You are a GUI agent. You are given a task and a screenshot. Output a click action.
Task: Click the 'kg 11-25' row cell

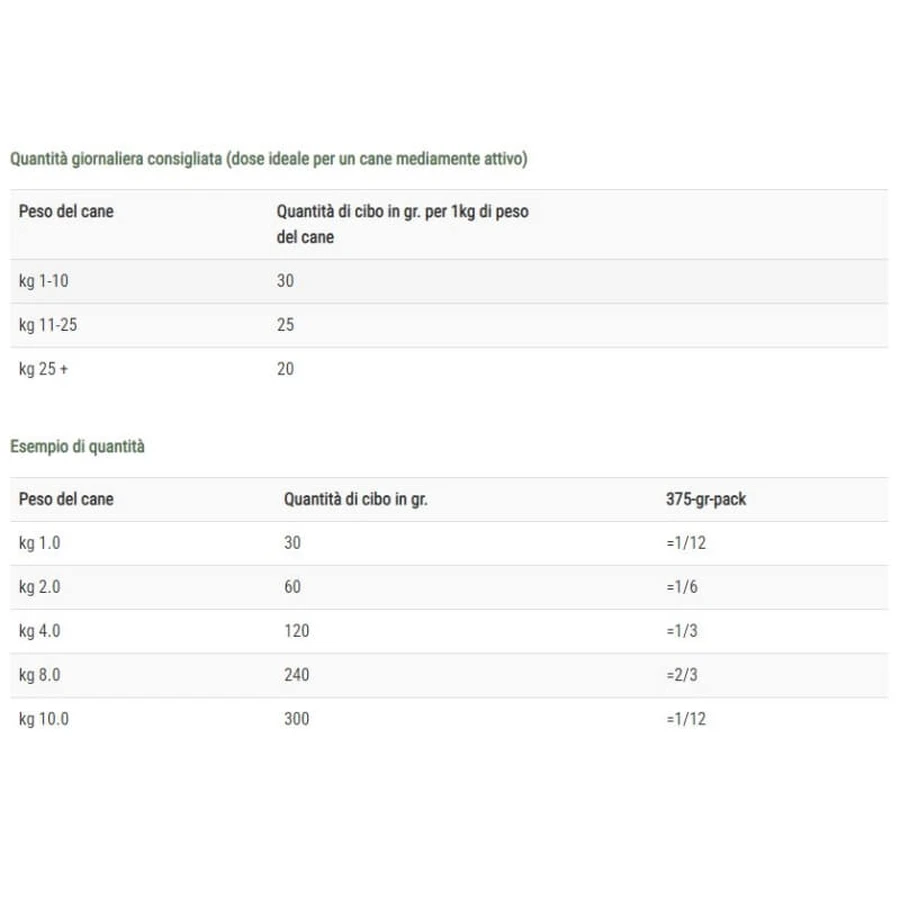coord(48,325)
